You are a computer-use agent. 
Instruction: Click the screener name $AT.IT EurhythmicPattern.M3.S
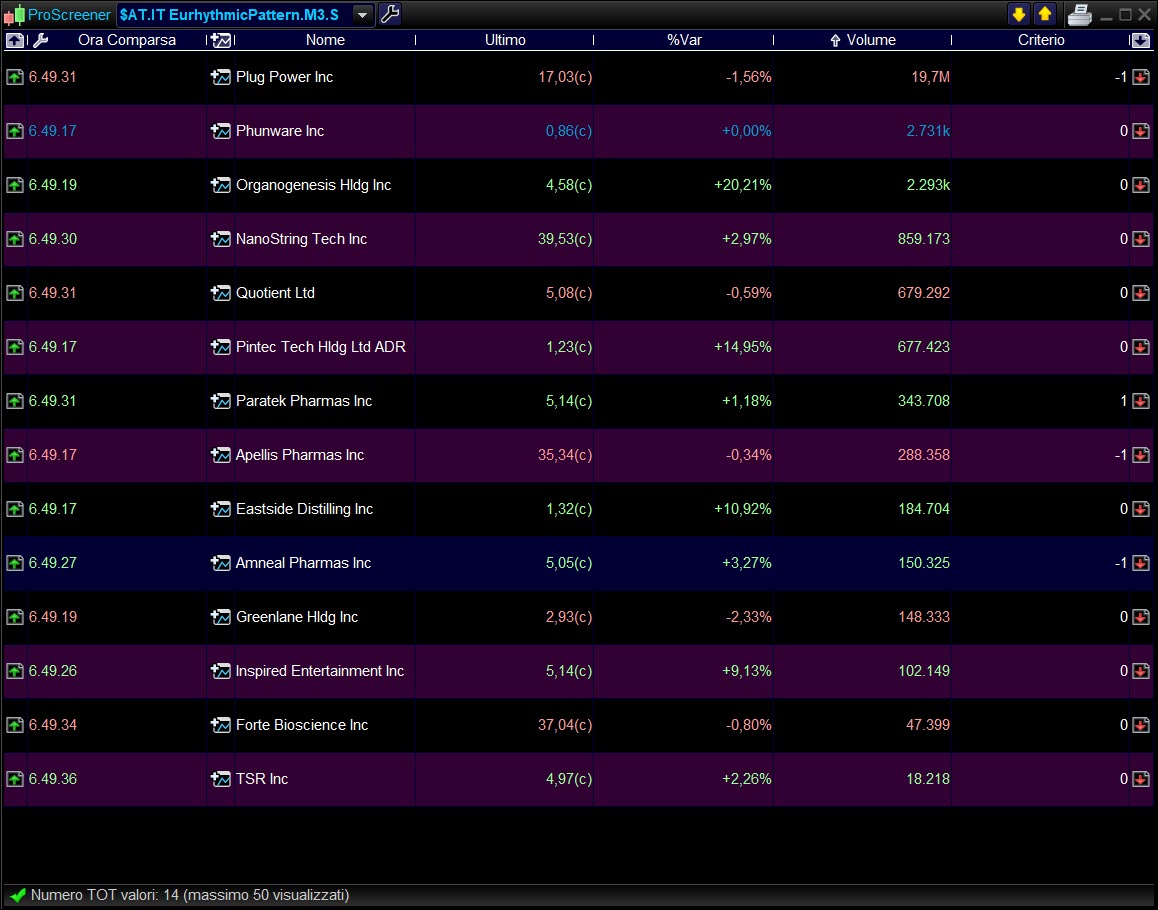coord(229,15)
